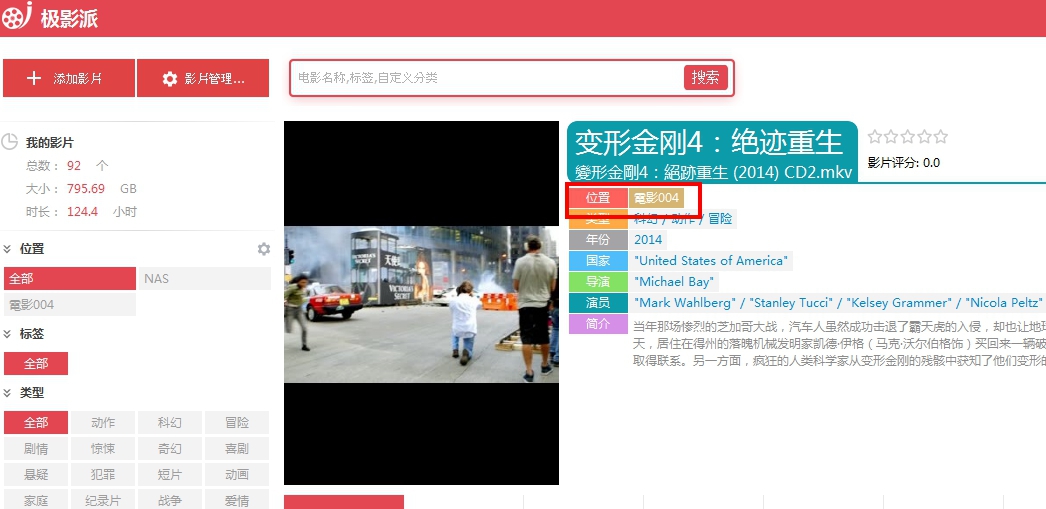Filter by 惊悚 genre
Screen dimensions: 1046x509
tap(103, 448)
